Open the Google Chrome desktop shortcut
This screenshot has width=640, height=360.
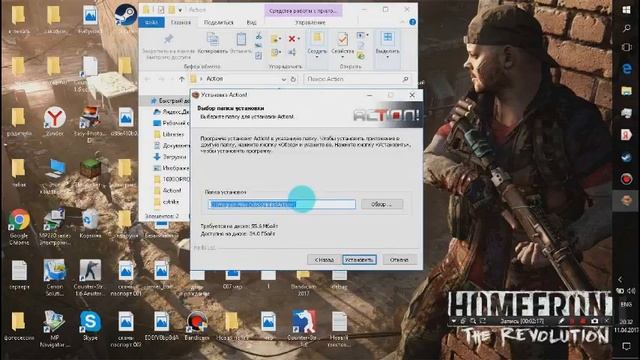(x=19, y=227)
